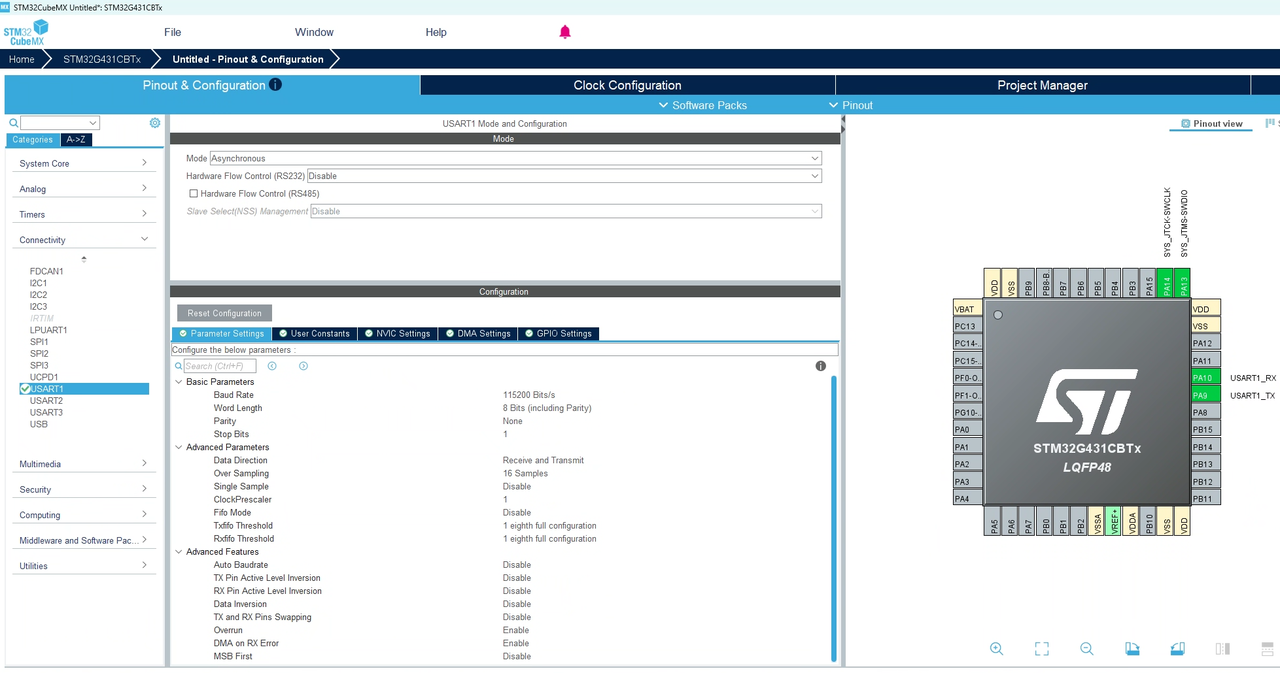This screenshot has width=1280, height=673.
Task: Go to the next search result arrow
Action: 303,366
